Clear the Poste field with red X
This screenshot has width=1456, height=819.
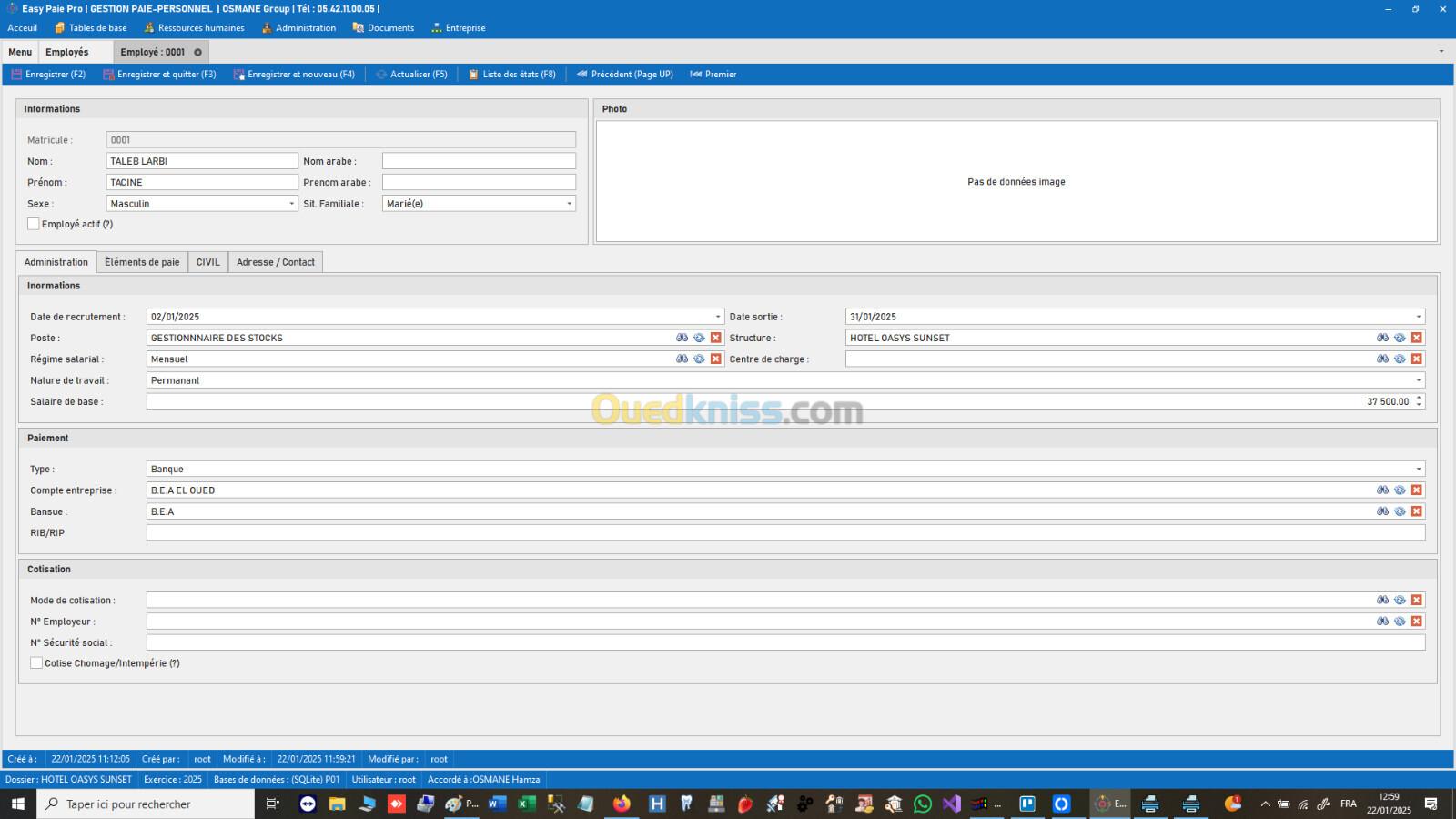click(x=715, y=338)
